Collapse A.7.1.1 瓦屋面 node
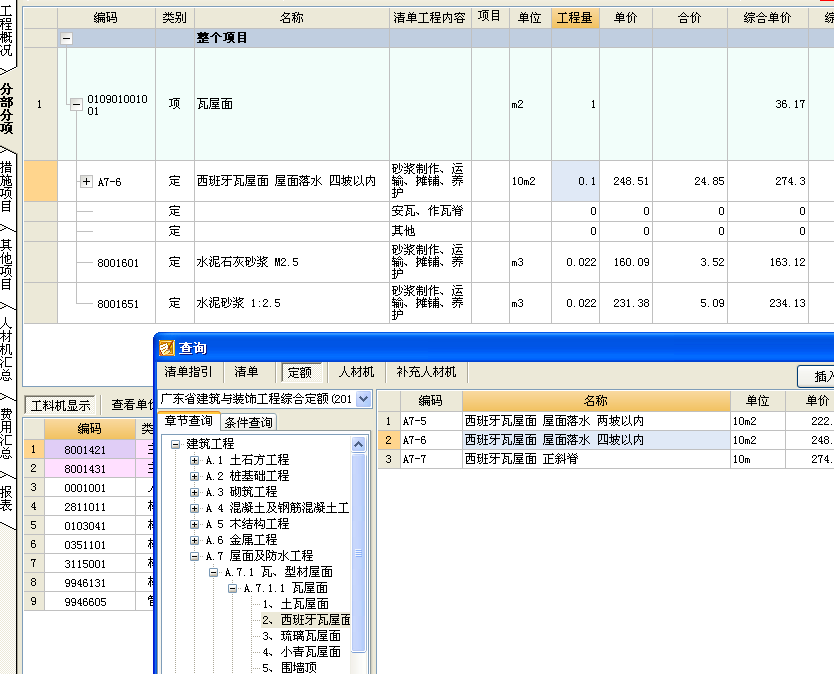This screenshot has width=834, height=674. (x=233, y=588)
